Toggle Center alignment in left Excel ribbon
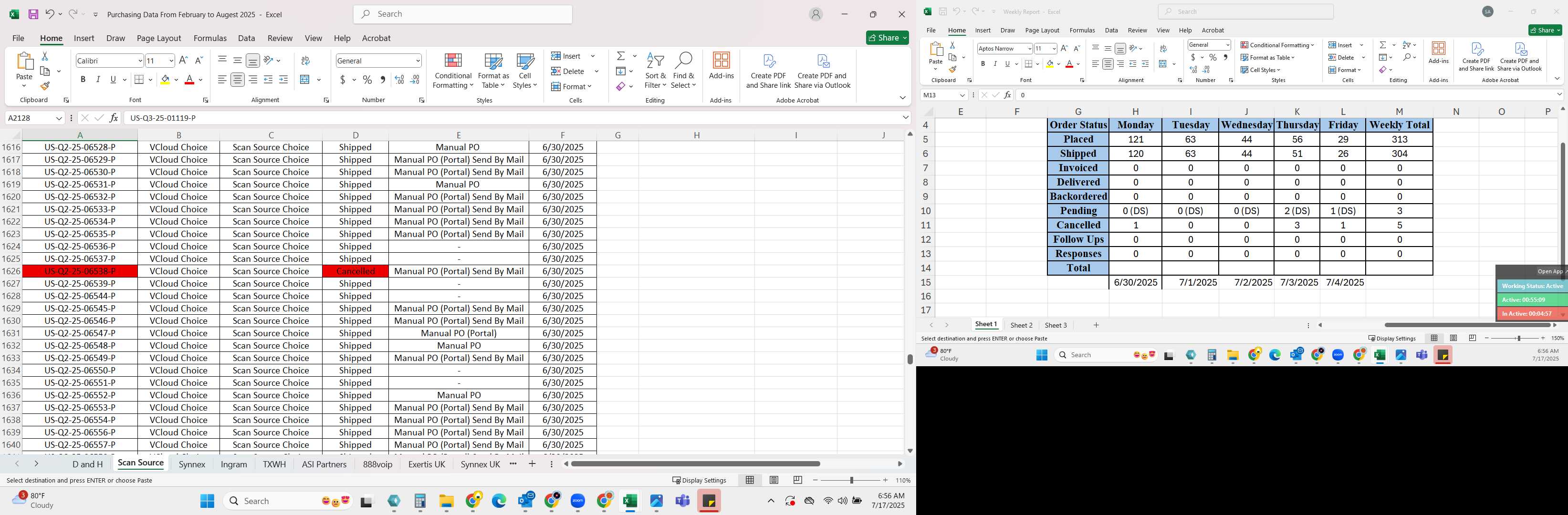Viewport: 1568px width, 515px height. pyautogui.click(x=237, y=80)
